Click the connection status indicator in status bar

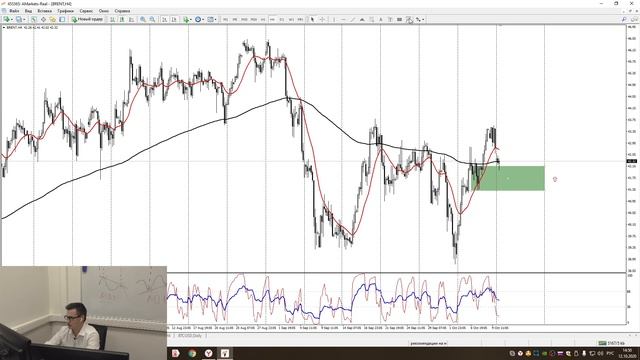pos(611,343)
